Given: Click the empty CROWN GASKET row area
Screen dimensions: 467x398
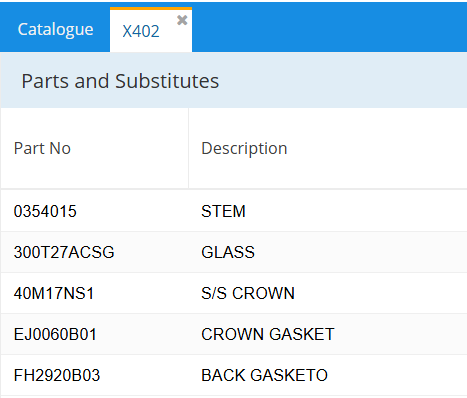Looking at the screenshot, I should click(401, 334).
